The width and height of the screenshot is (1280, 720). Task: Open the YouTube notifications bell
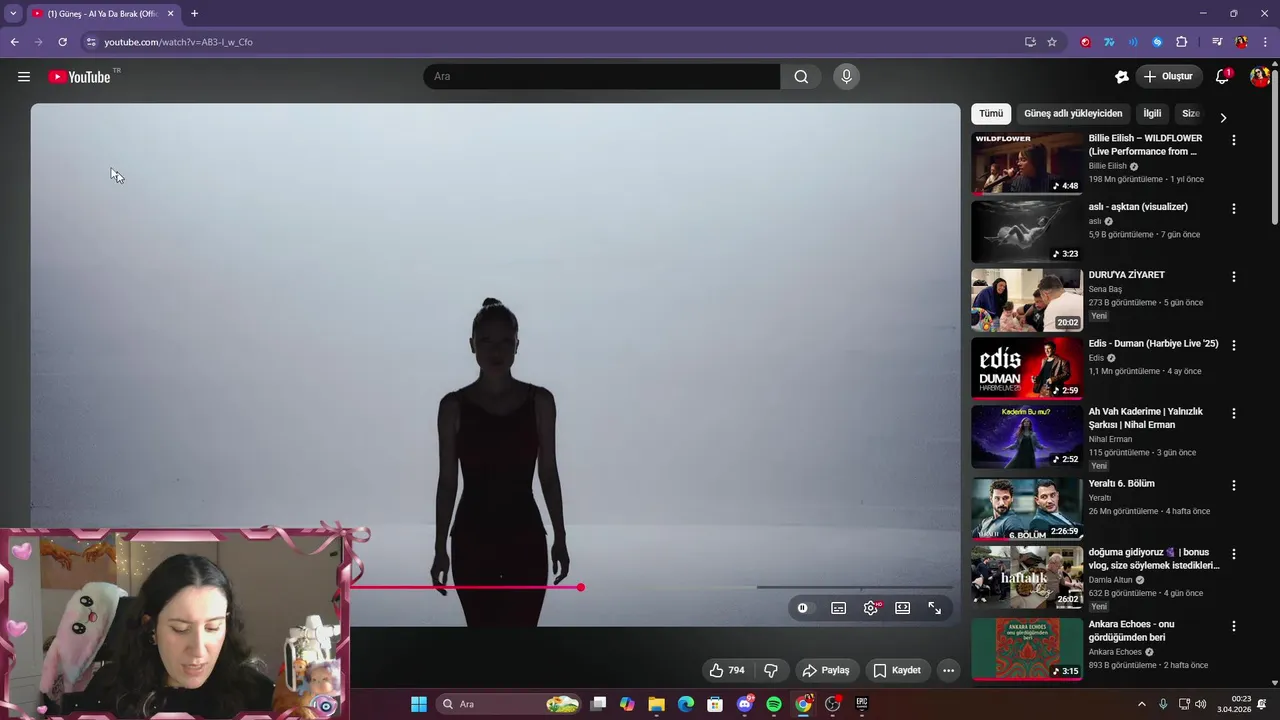click(x=1222, y=77)
